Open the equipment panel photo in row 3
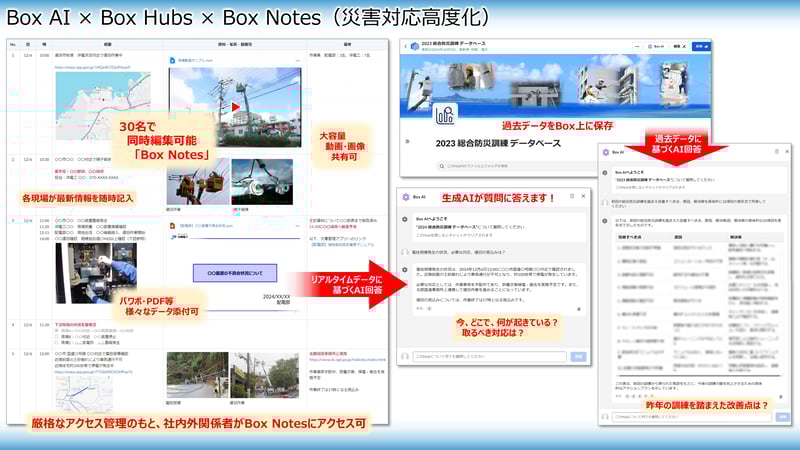Image resolution: width=800 pixels, height=450 pixels. (x=96, y=273)
